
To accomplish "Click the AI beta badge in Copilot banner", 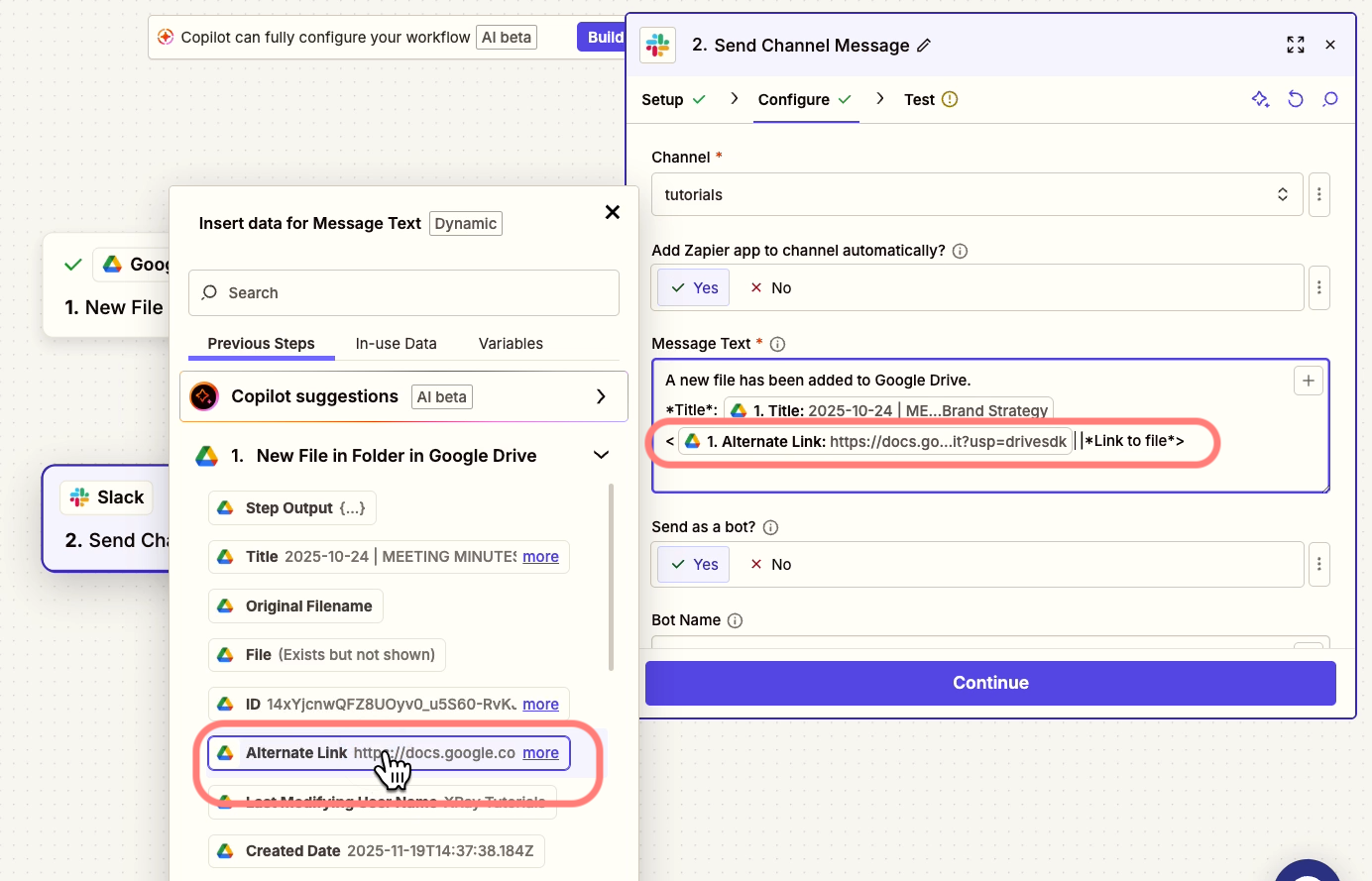I will [x=508, y=38].
